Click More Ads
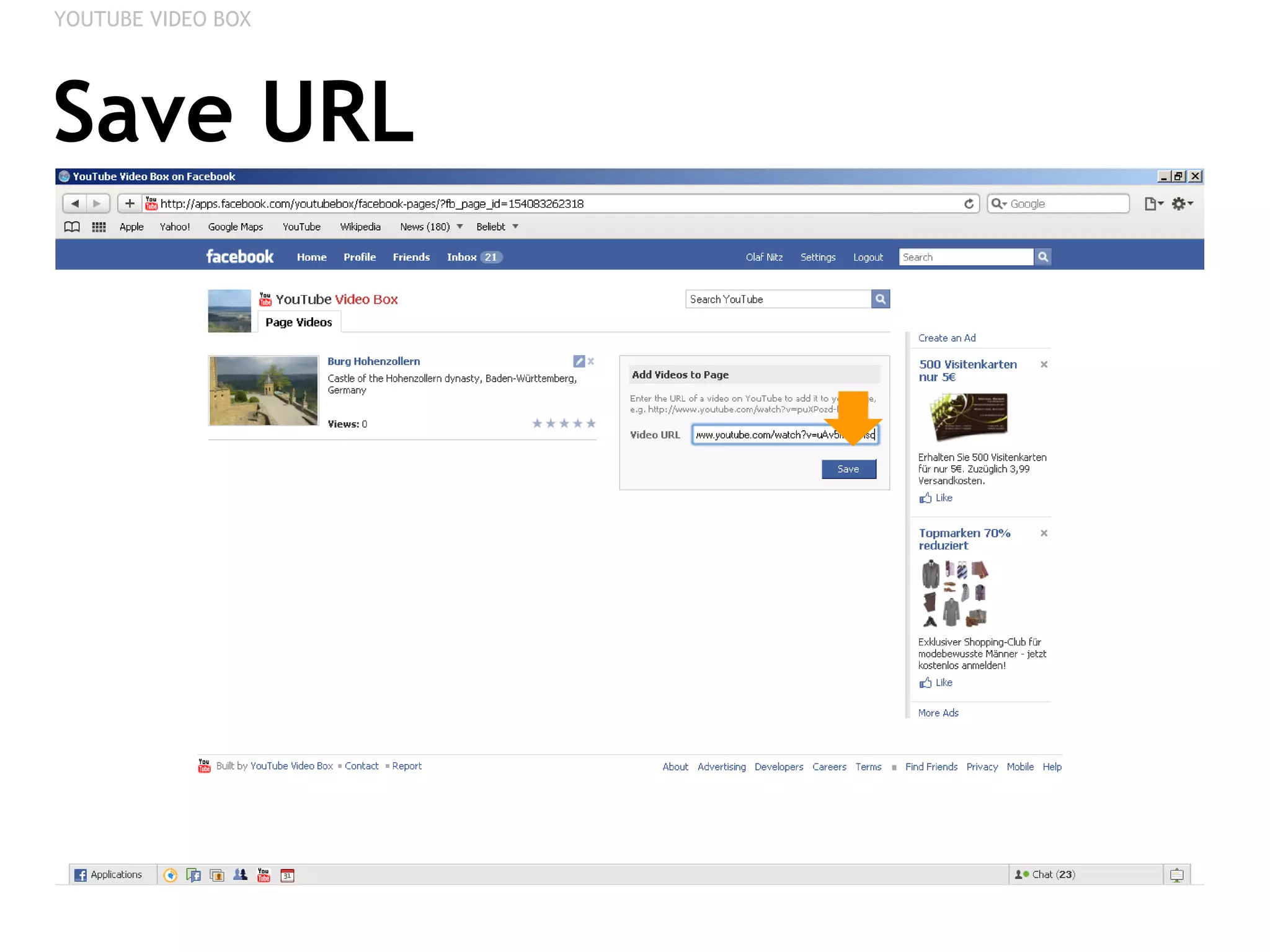The image size is (1270, 952). 938,713
